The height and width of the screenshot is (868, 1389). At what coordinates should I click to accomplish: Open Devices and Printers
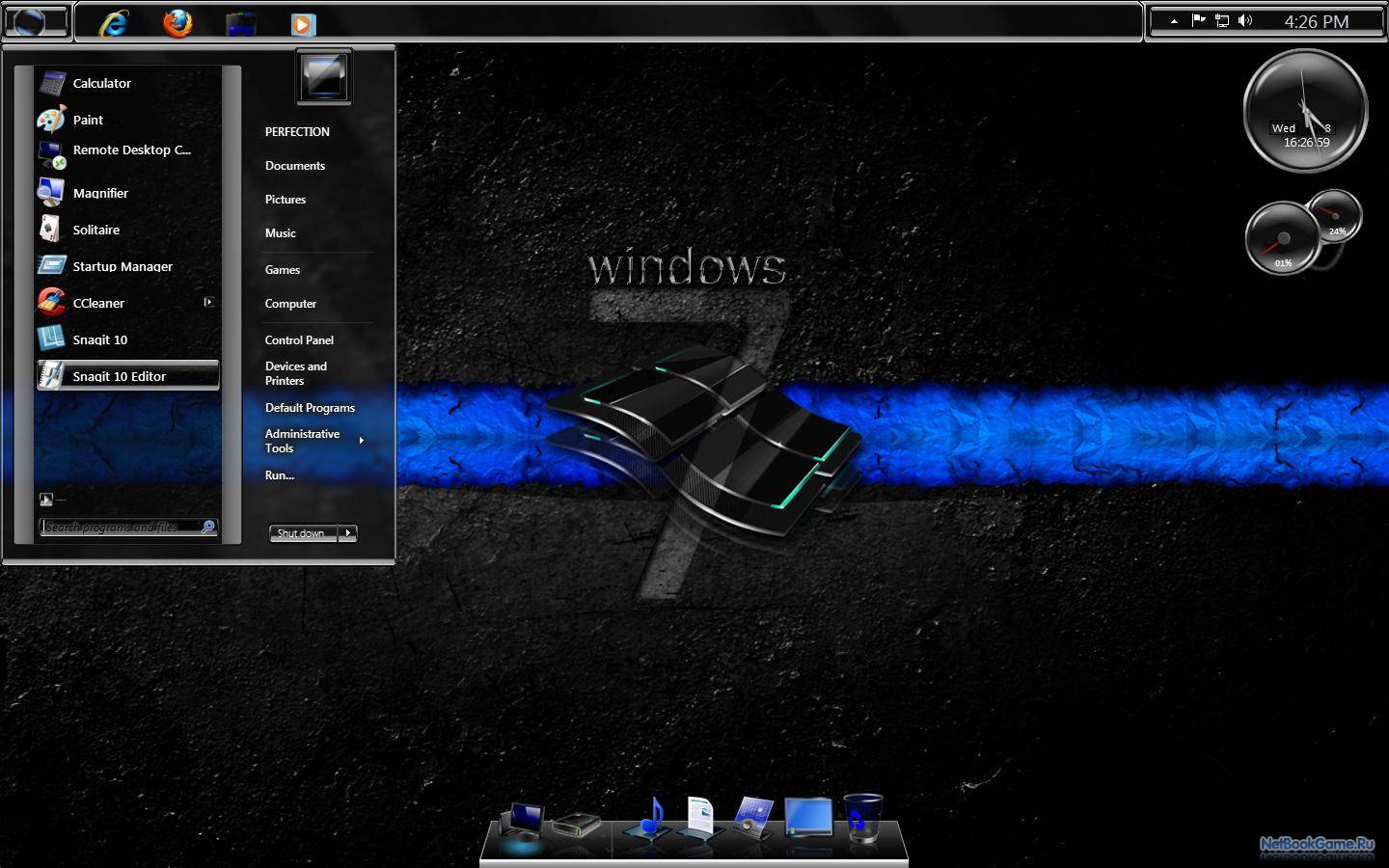pos(296,373)
